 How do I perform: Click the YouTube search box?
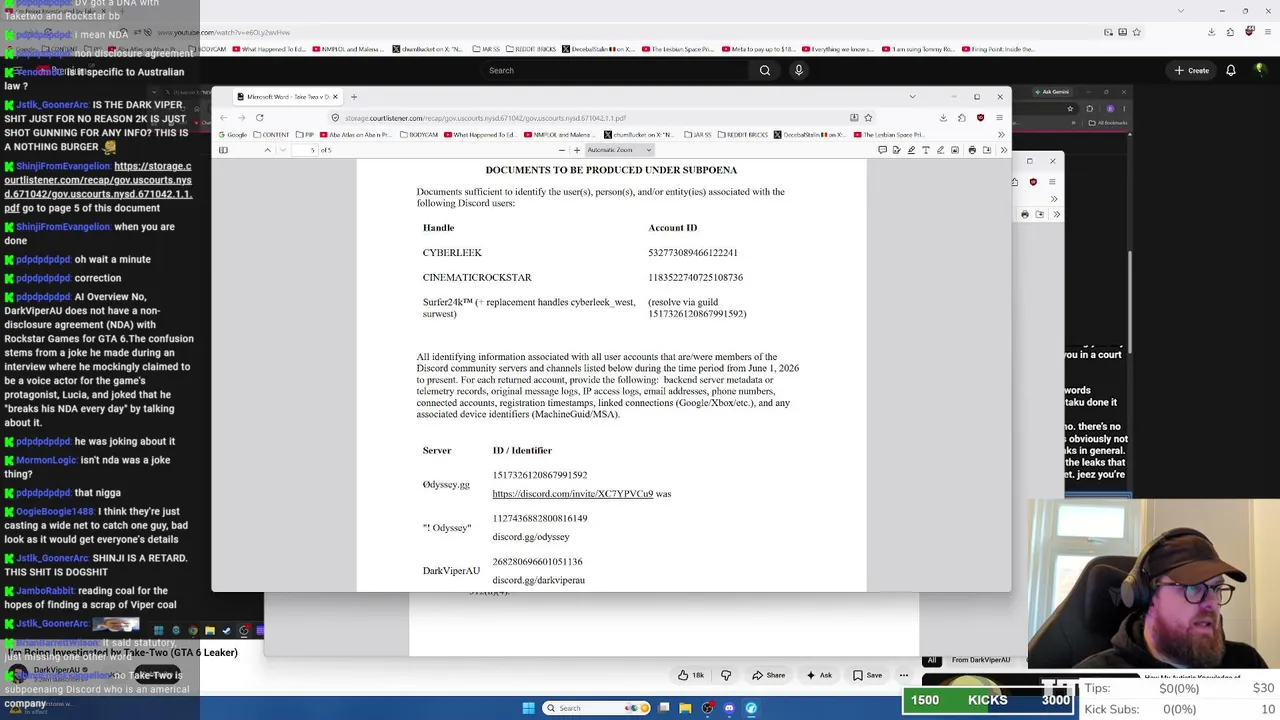point(615,70)
